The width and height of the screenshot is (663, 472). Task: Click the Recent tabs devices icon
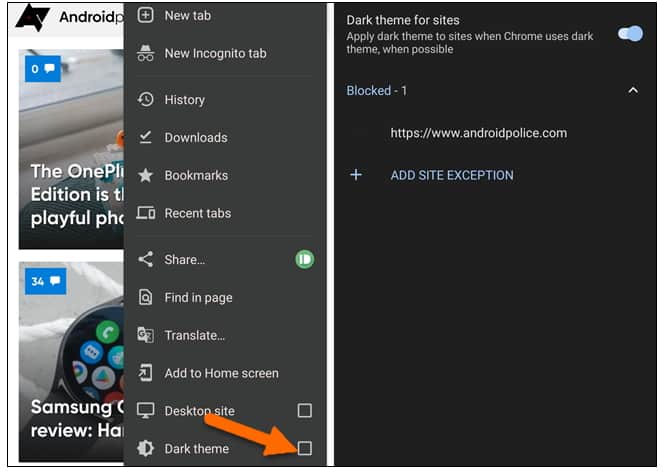coord(145,213)
